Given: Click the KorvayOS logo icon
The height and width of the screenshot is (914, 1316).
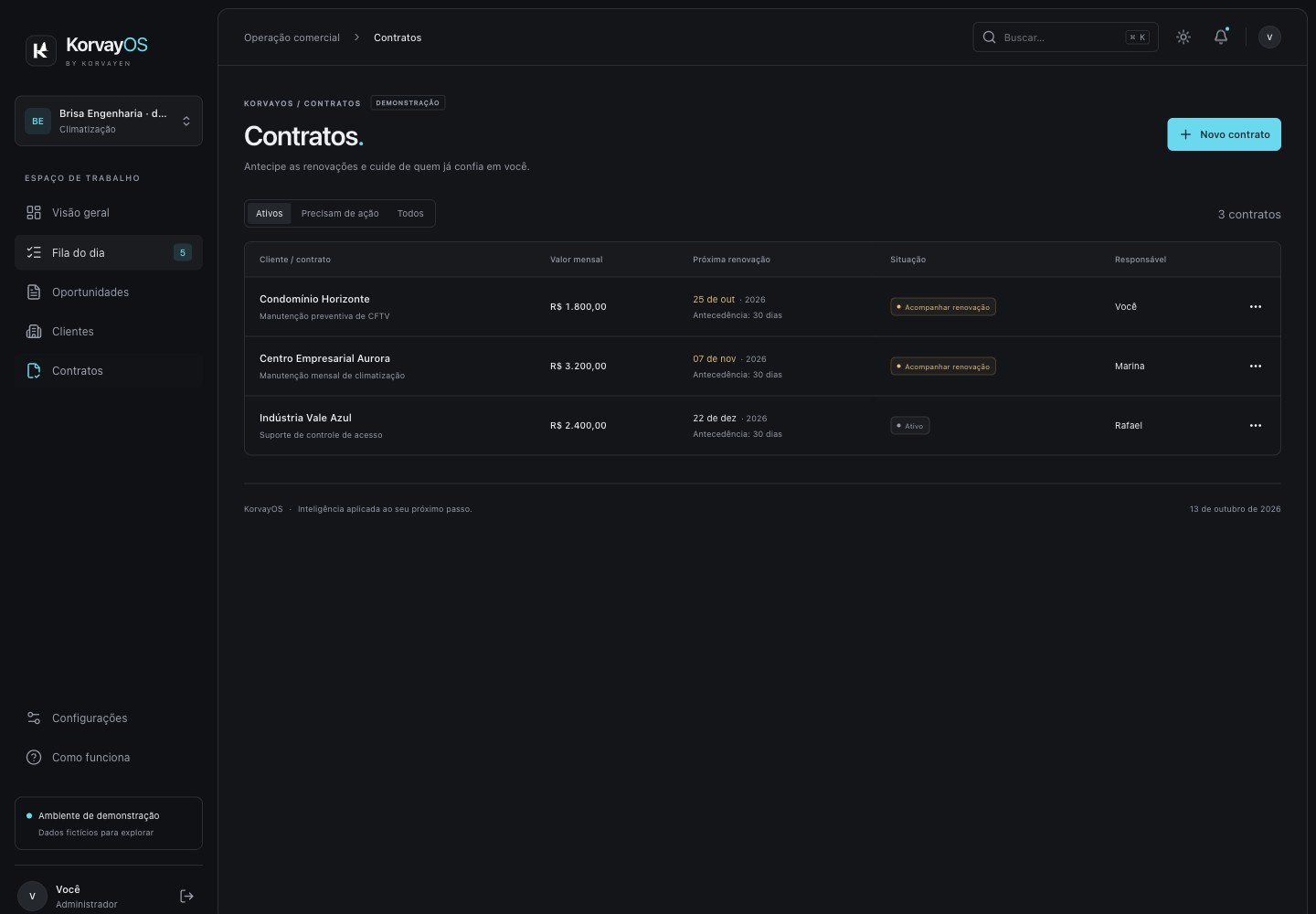Looking at the screenshot, I should click(x=40, y=50).
